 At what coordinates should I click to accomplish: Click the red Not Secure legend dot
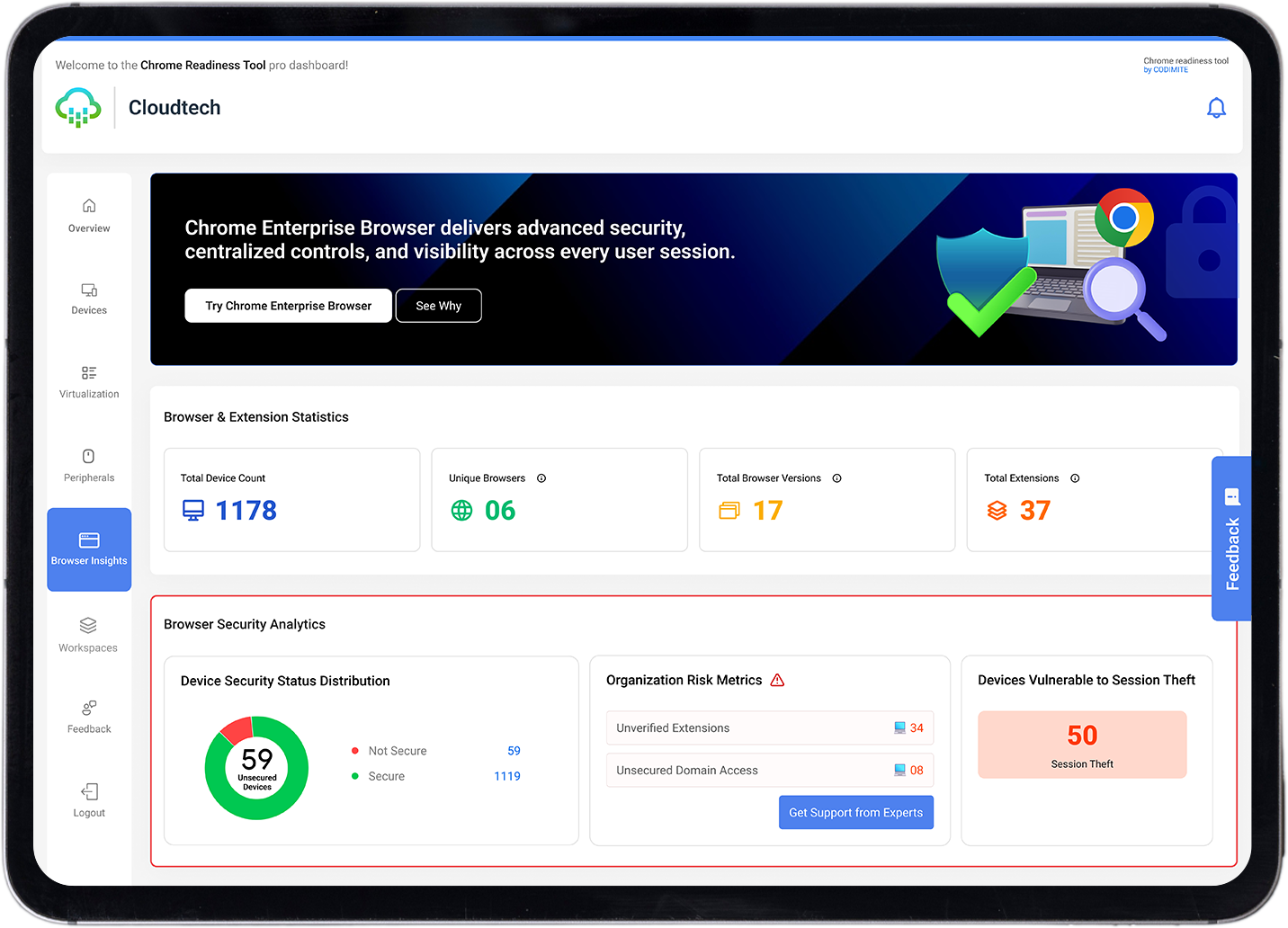pyautogui.click(x=355, y=751)
